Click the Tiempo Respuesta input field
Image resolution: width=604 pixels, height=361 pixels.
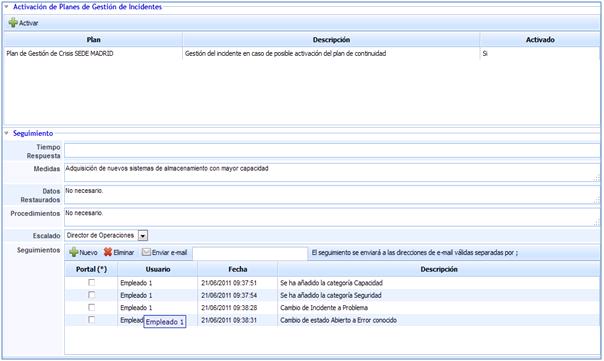point(332,151)
